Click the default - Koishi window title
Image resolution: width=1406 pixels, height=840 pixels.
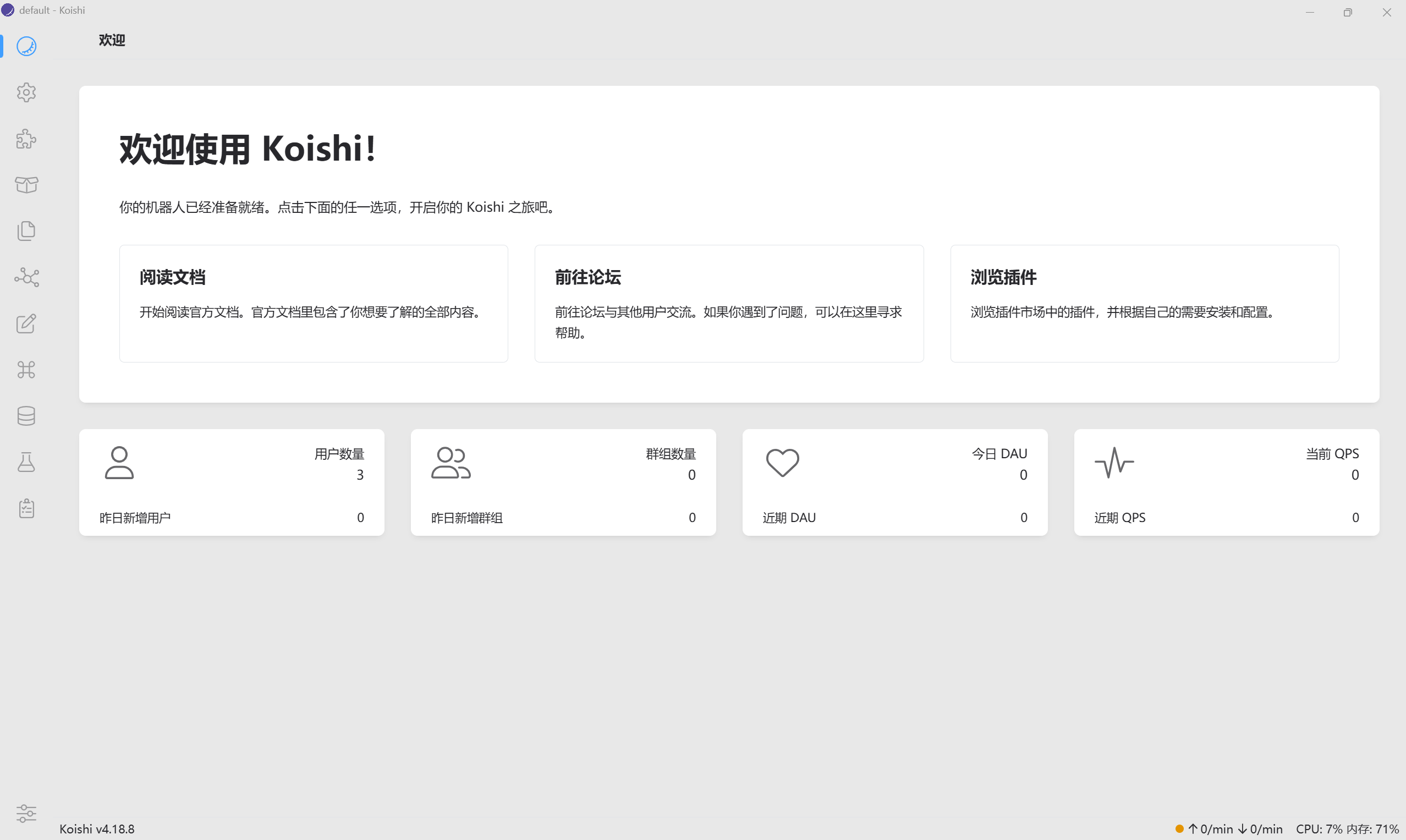52,10
